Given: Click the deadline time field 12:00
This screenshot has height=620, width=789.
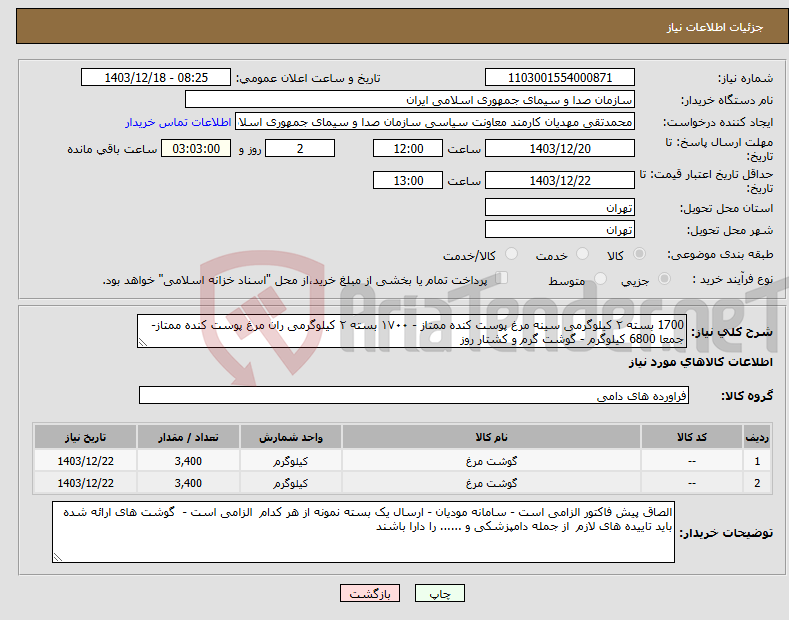Looking at the screenshot, I should click(x=408, y=148).
